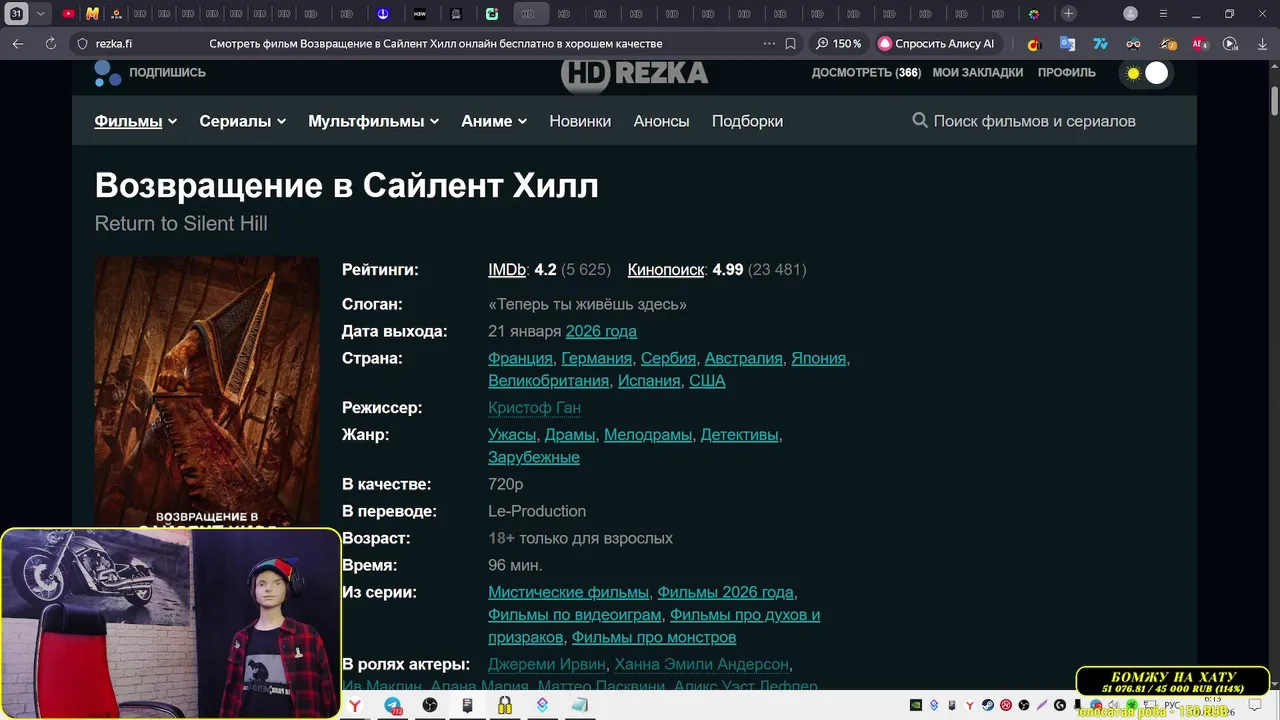Select country Великобритания

pos(548,381)
